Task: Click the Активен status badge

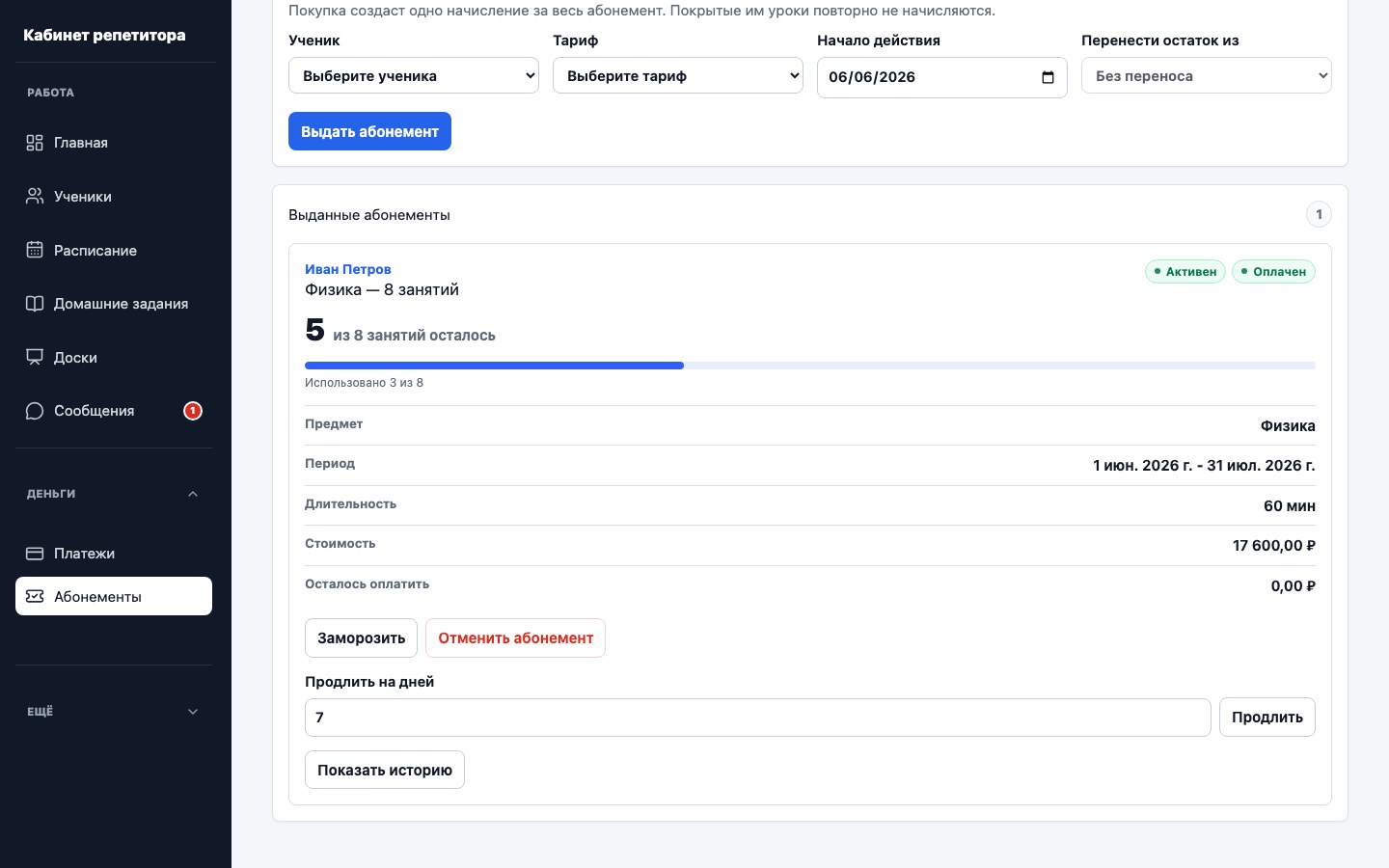Action: [1185, 272]
